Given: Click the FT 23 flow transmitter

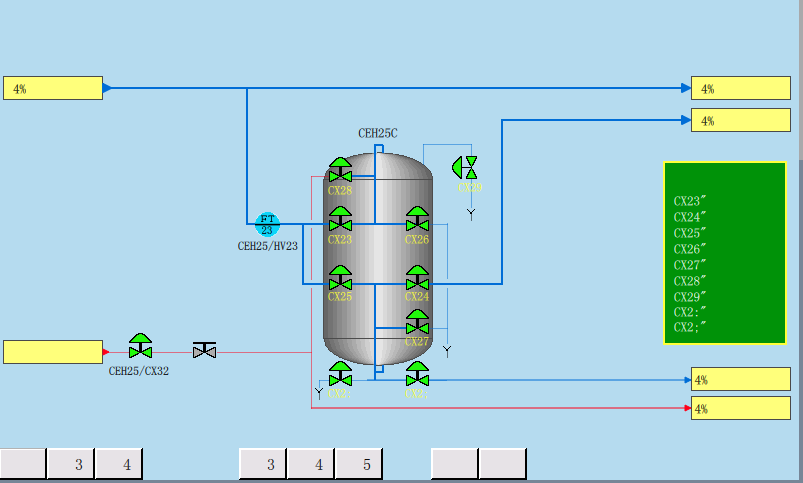Looking at the screenshot, I should pyautogui.click(x=267, y=224).
